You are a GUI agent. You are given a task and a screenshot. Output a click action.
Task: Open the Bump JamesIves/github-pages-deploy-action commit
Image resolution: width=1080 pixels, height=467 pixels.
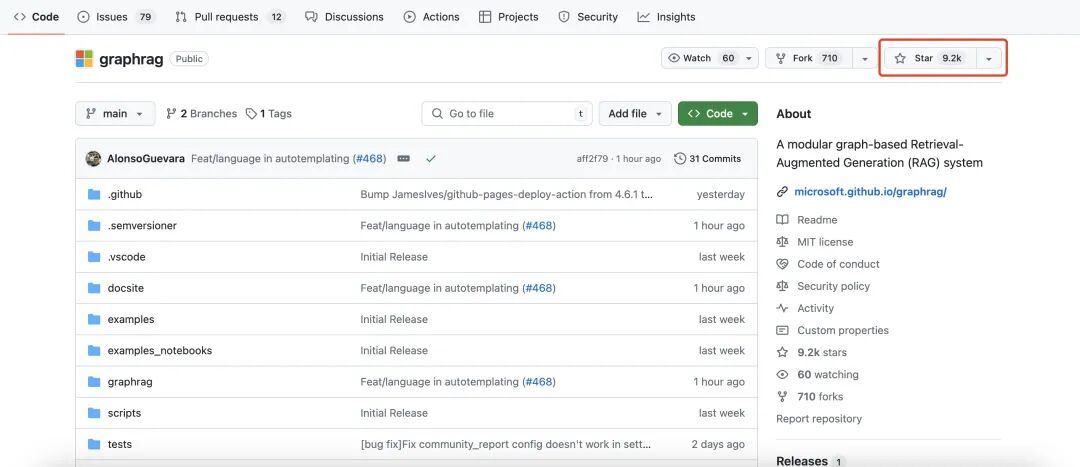(506, 194)
